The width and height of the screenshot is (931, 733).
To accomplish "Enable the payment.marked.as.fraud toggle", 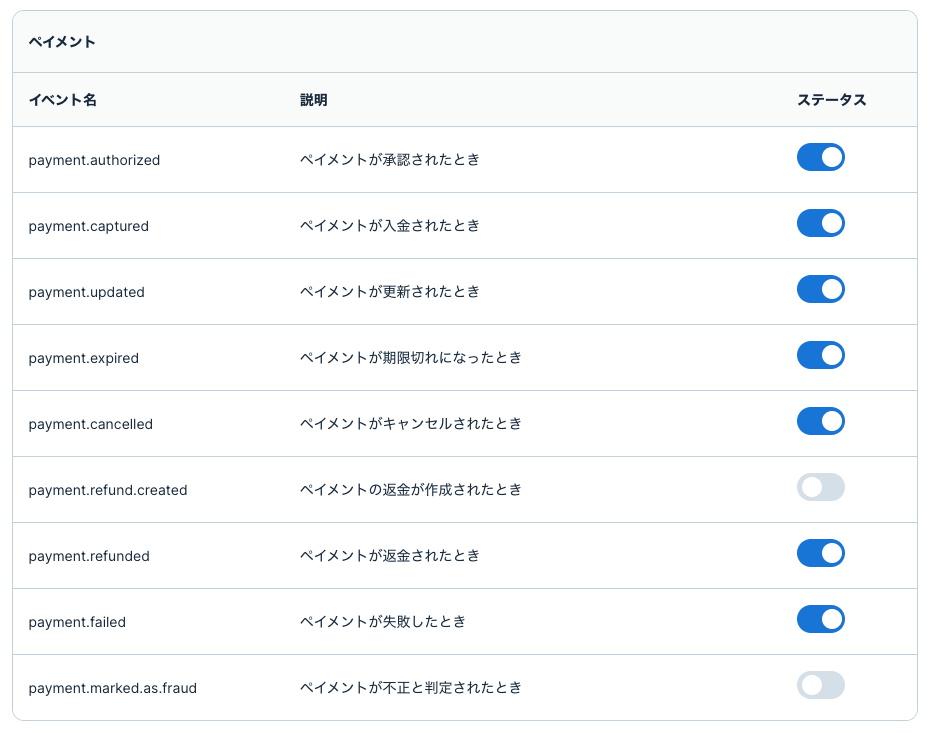I will [821, 685].
